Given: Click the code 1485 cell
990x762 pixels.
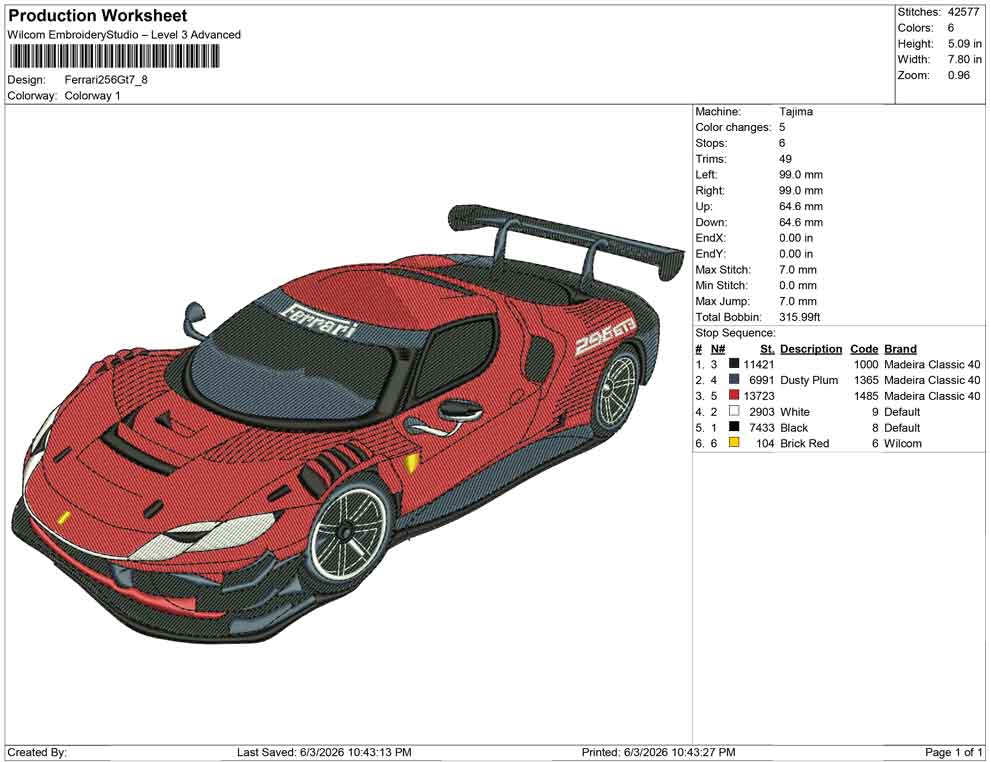Looking at the screenshot, I should [866, 396].
